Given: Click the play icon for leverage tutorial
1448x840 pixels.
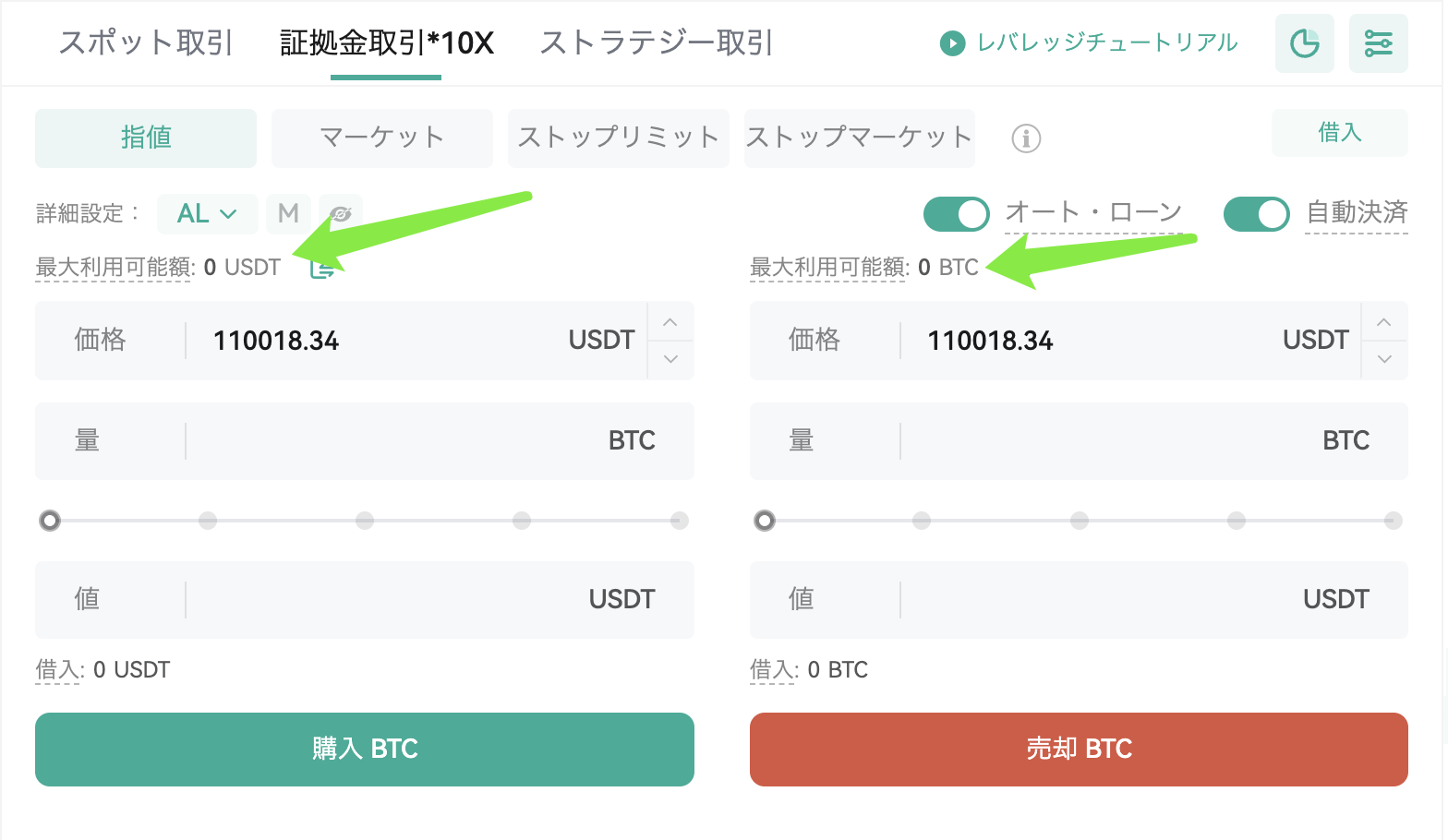Looking at the screenshot, I should click(952, 43).
